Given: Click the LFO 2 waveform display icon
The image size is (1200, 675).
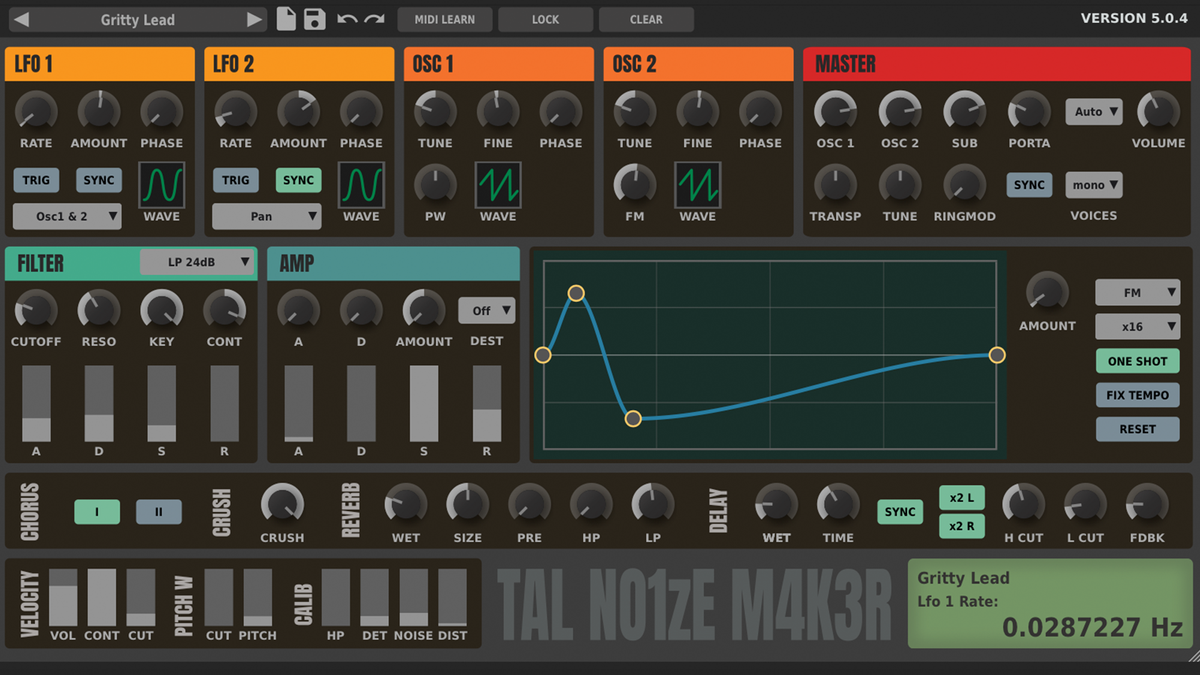Looking at the screenshot, I should [x=362, y=185].
